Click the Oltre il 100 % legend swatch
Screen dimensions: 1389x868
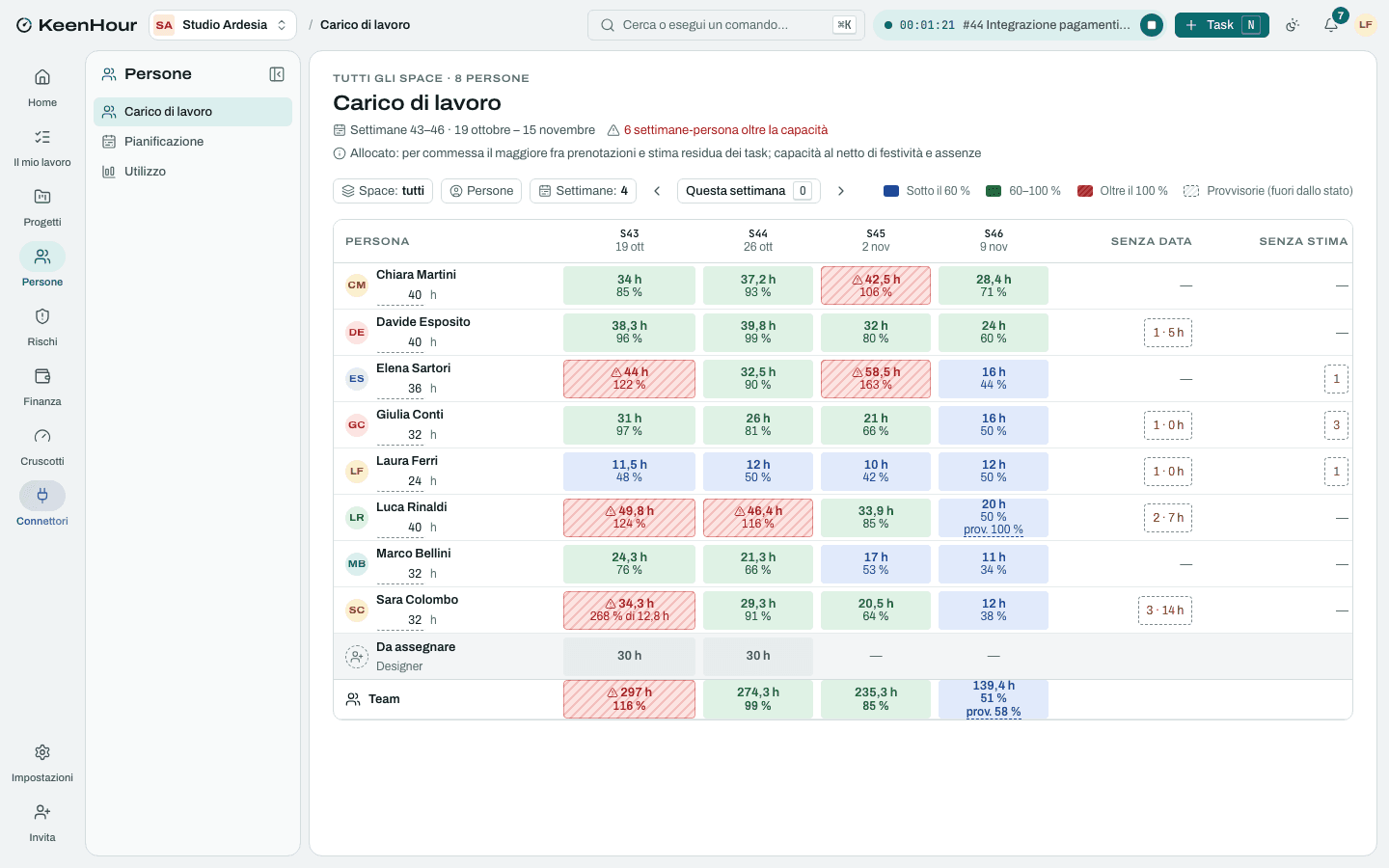click(x=1085, y=191)
